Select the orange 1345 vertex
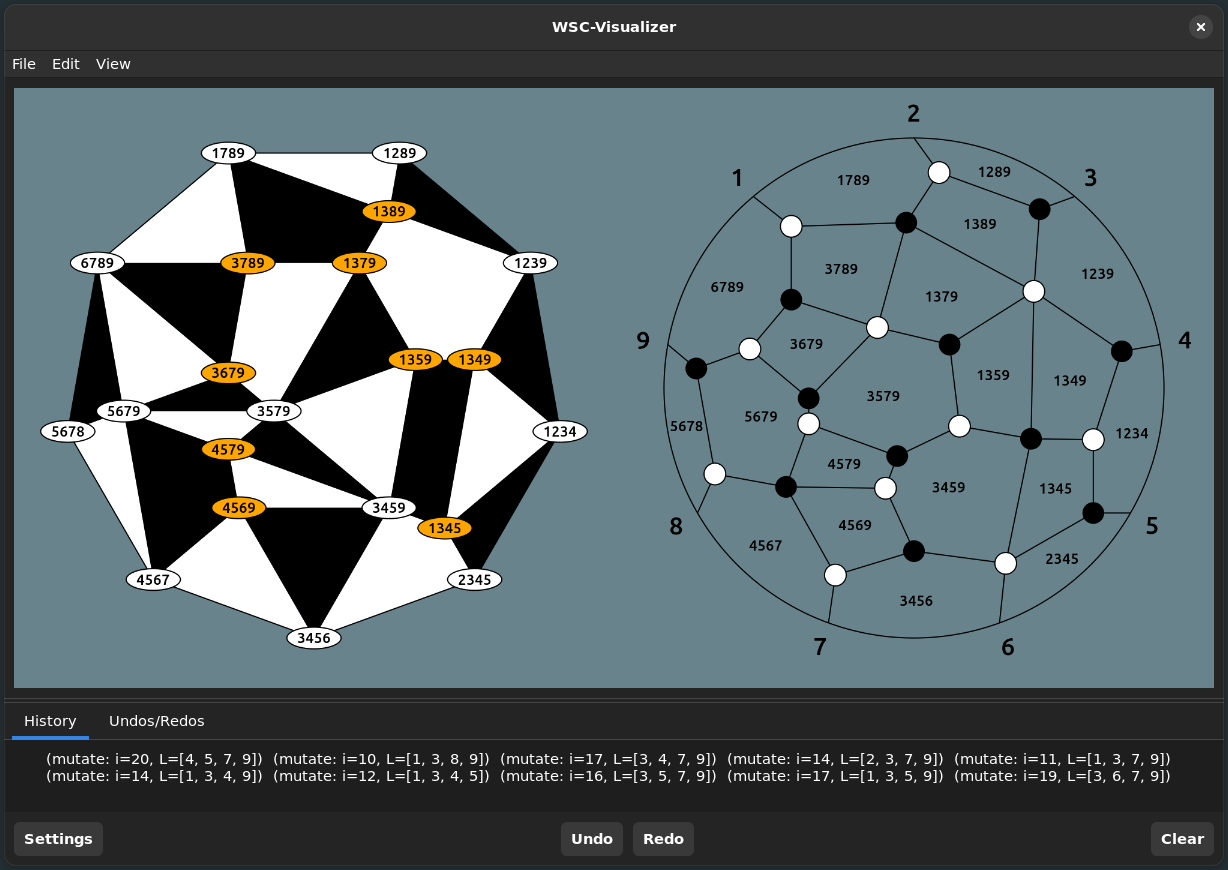 pos(444,528)
